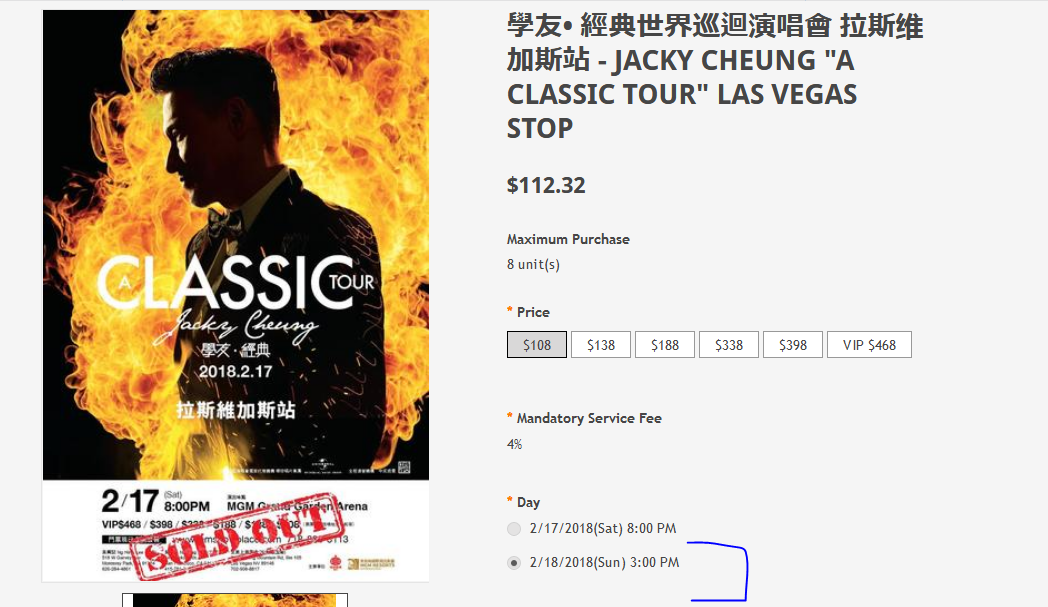Select the 2/18/2018 Sunday 3:00 PM show

coord(514,563)
